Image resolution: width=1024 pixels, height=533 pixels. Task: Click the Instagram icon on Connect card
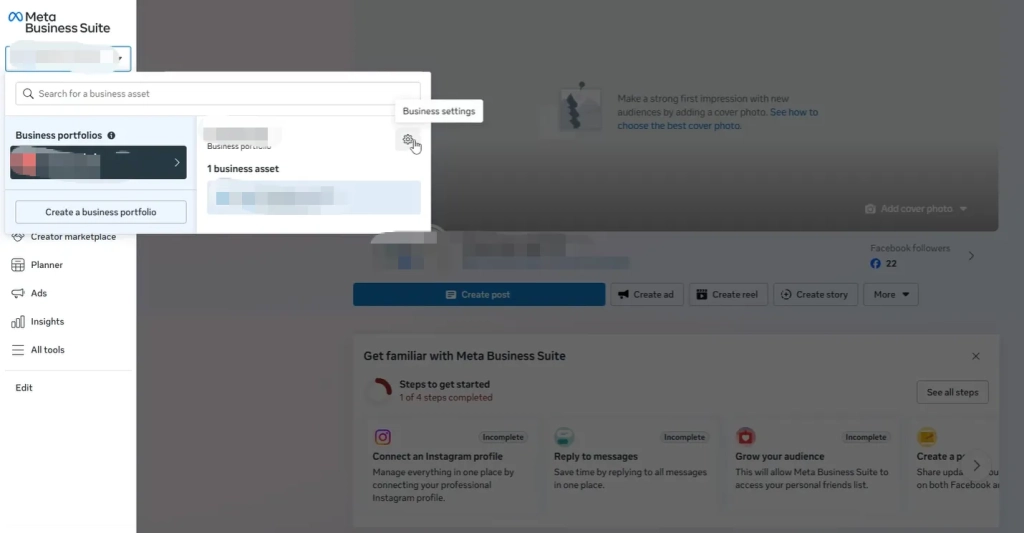[383, 437]
